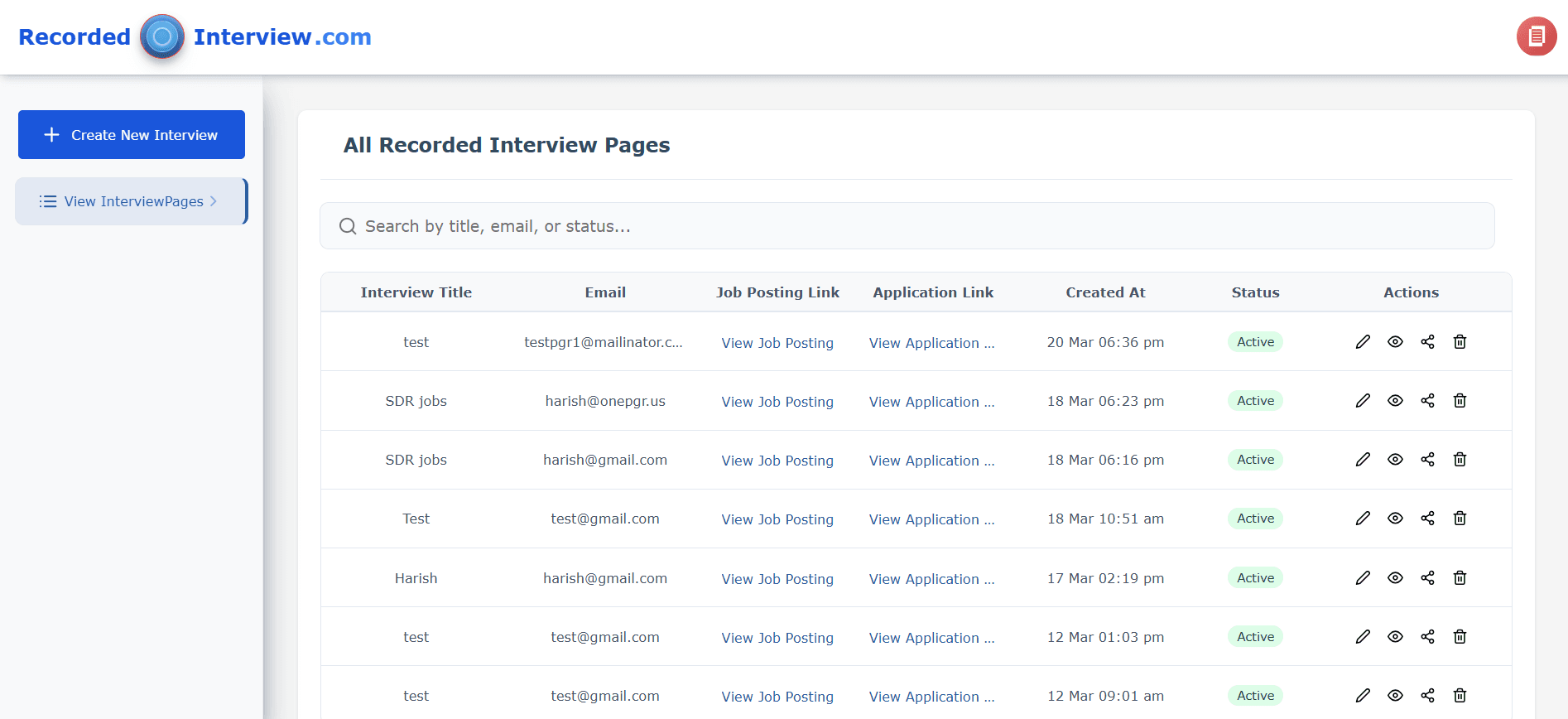Edit the Harish interview row
Viewport: 1568px width, 719px height.
tap(1363, 578)
